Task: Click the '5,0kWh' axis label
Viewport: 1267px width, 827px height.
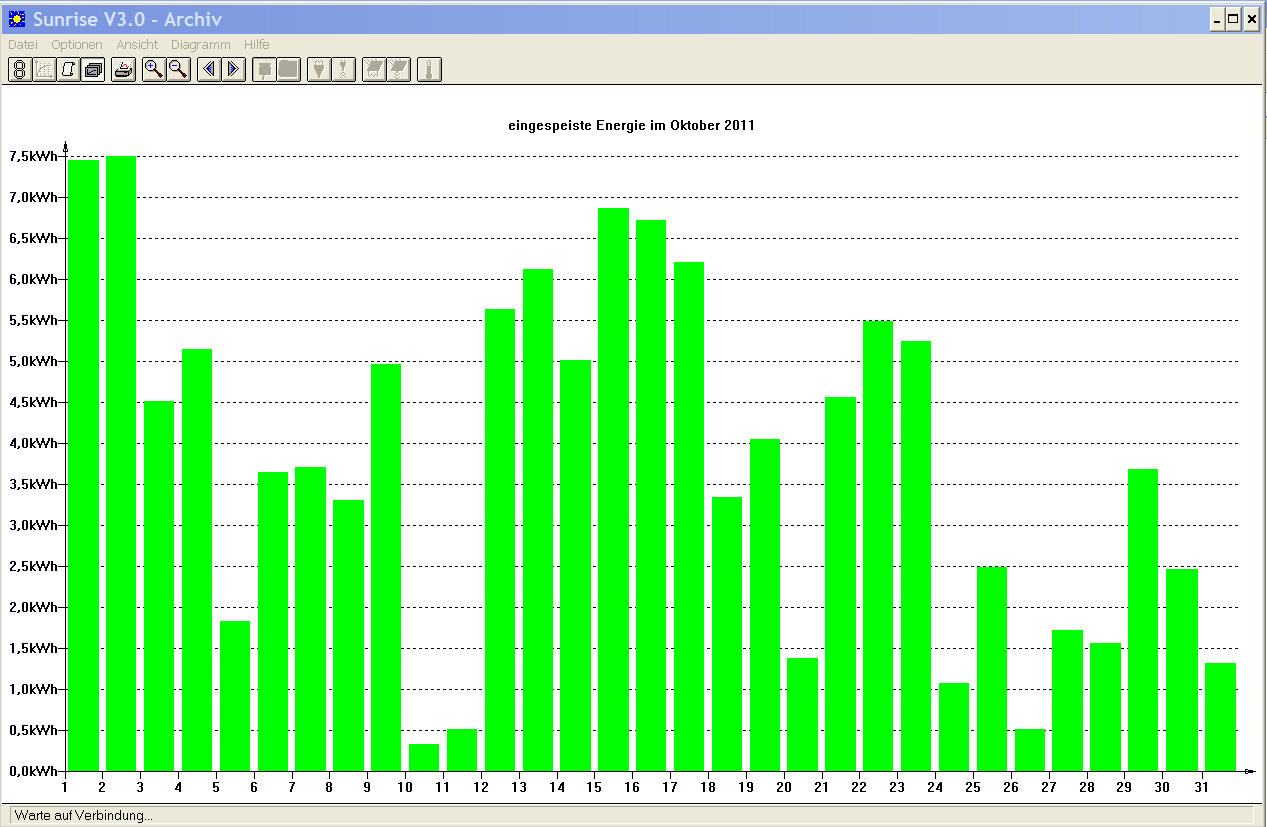Action: click(34, 361)
